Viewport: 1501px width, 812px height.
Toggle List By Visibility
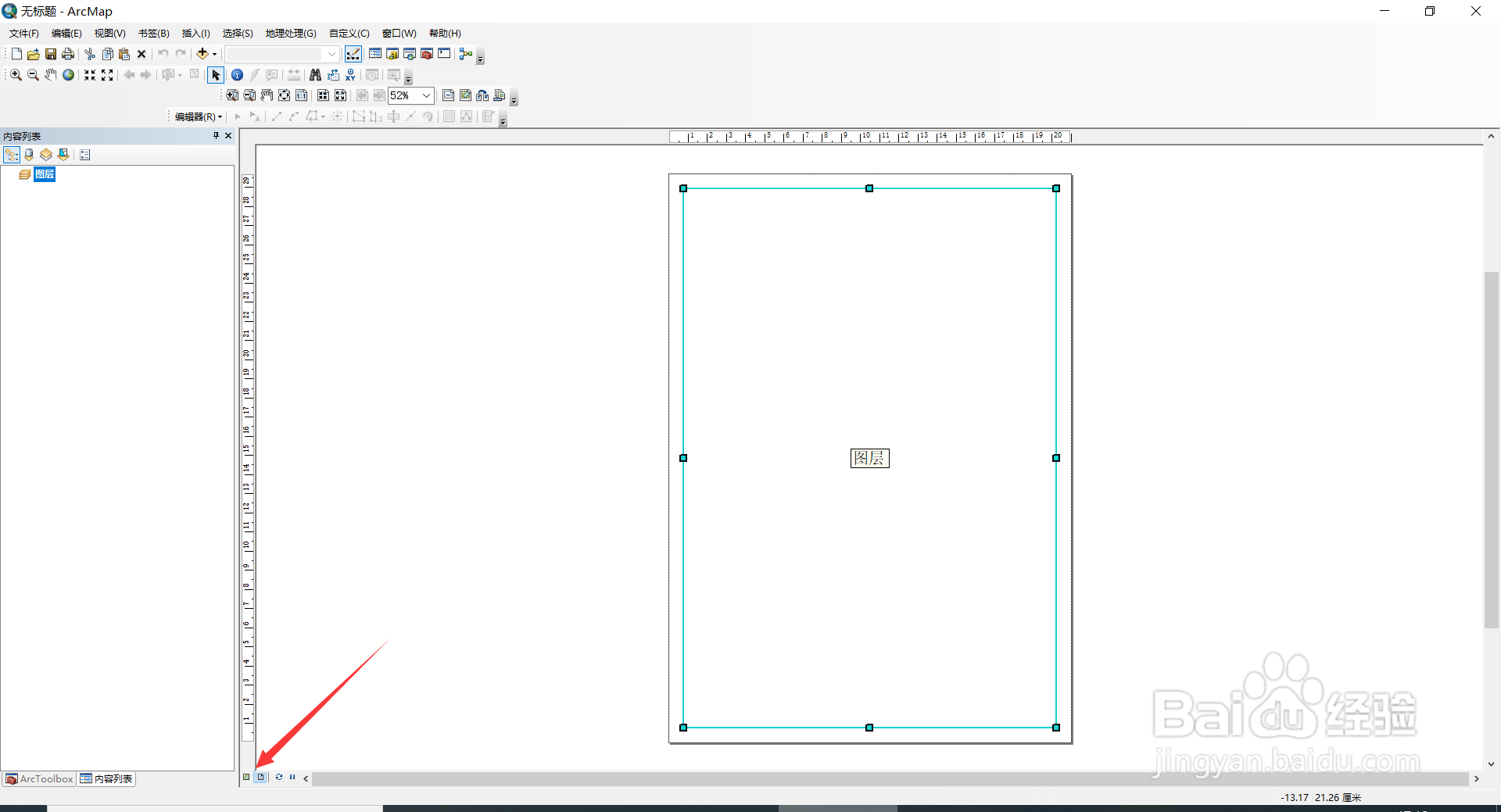46,155
